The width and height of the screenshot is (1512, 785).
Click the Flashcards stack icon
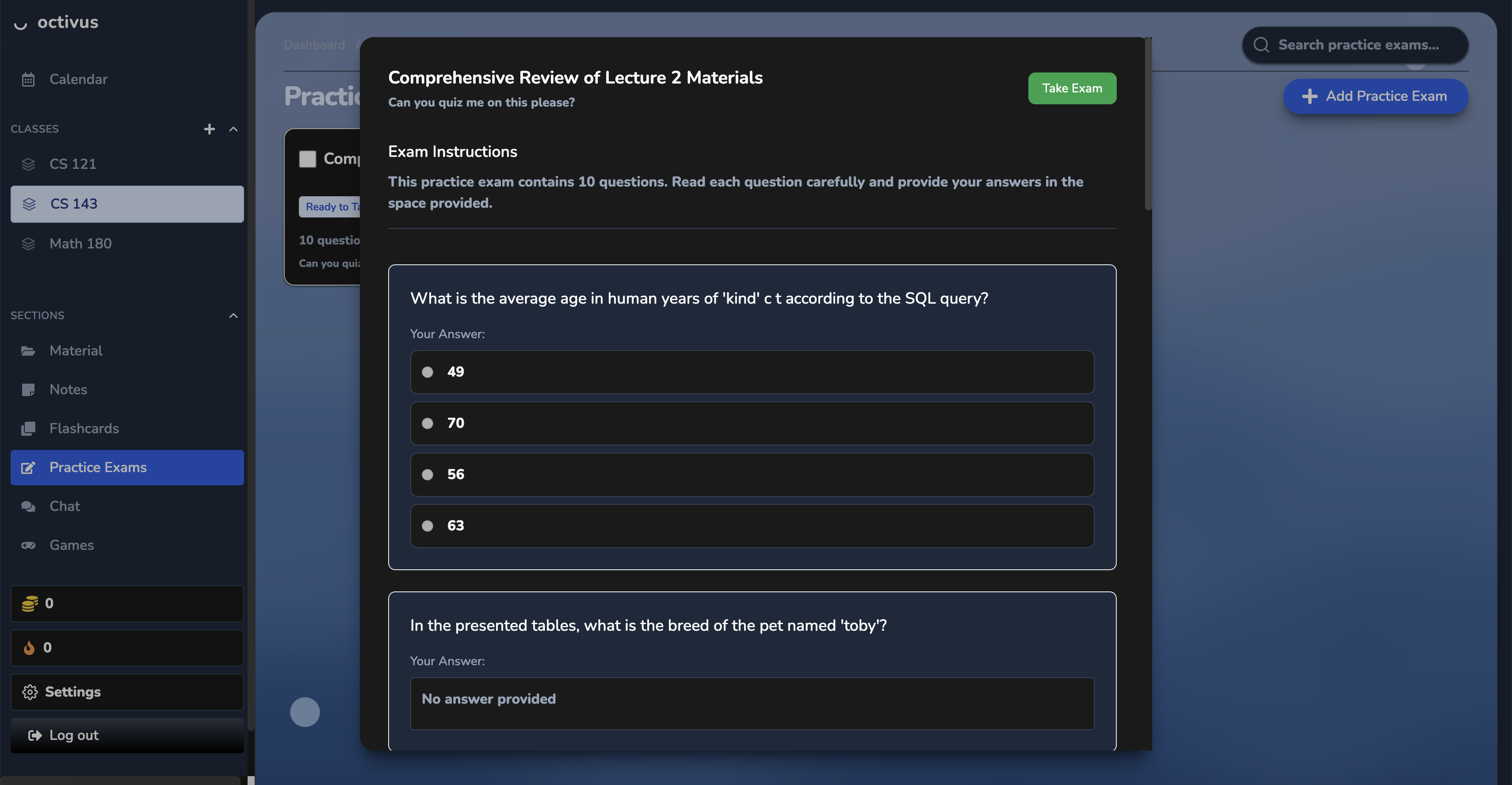coord(28,428)
